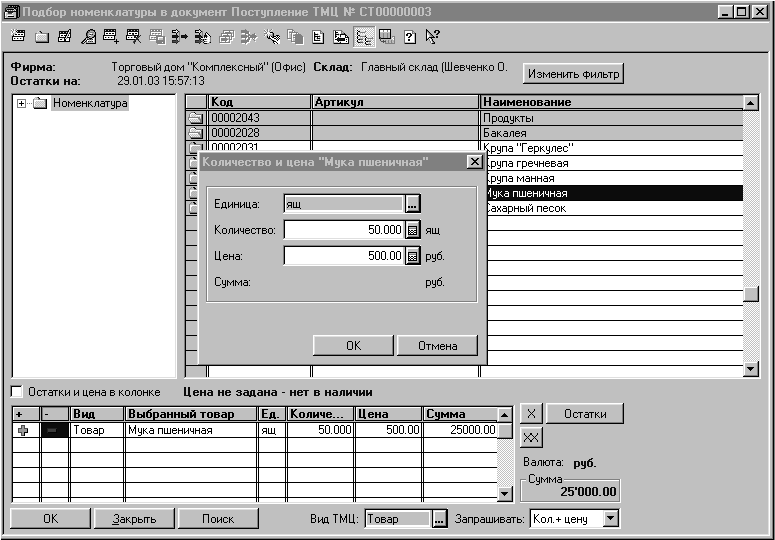Click the new item toolbar icon
The width and height of the screenshot is (775, 540).
tap(18, 37)
